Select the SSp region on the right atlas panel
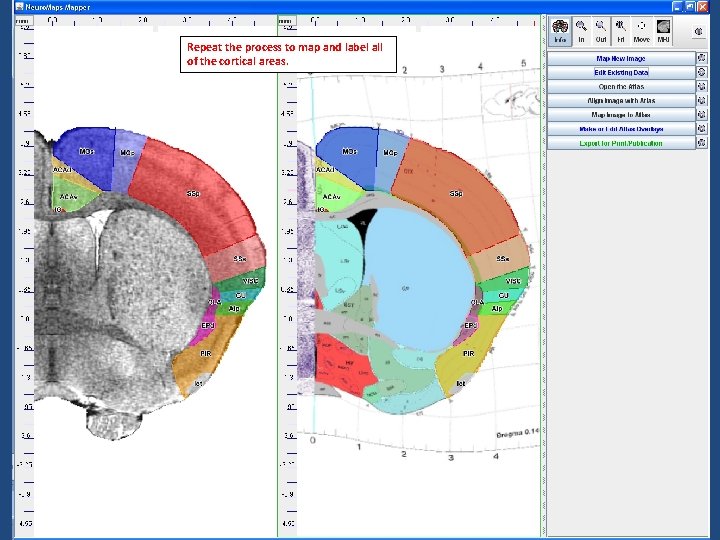This screenshot has height=540, width=720. click(456, 194)
